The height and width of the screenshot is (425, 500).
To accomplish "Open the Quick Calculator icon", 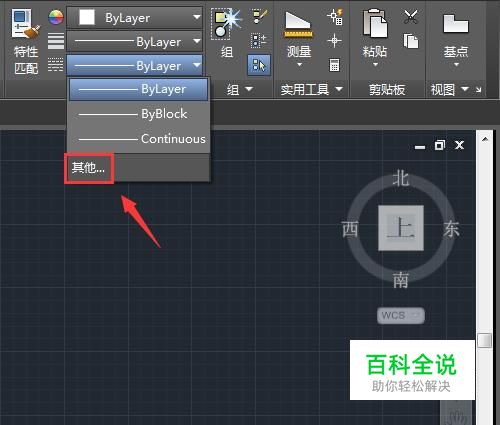I will pyautogui.click(x=334, y=65).
